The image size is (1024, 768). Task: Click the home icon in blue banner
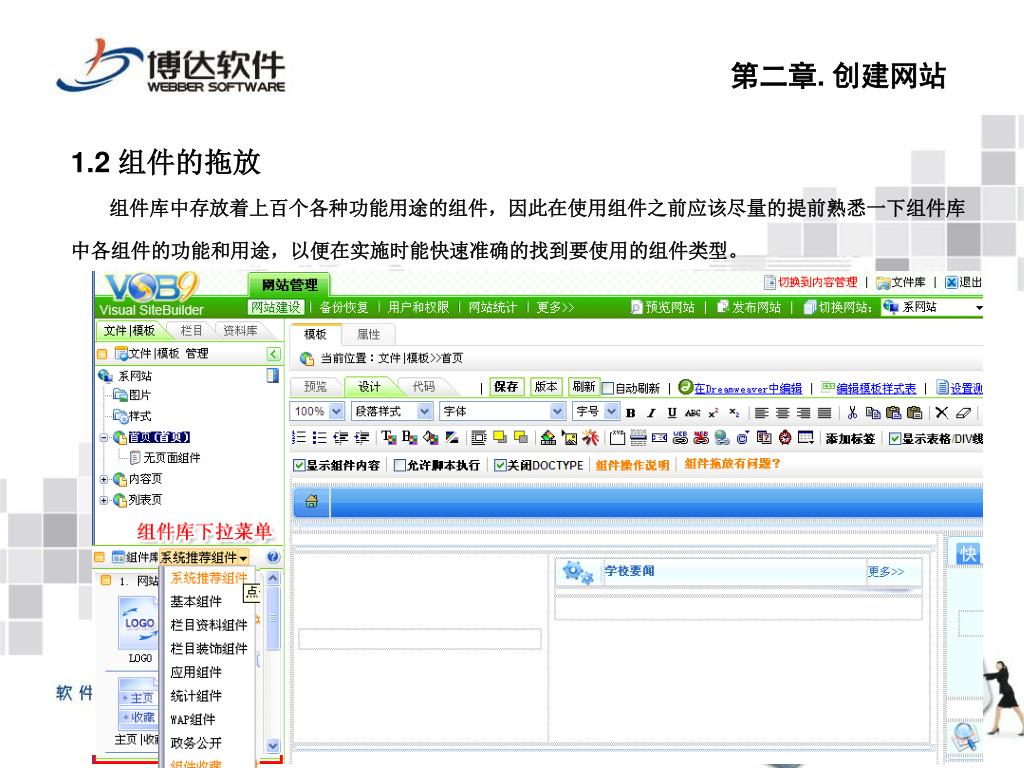[x=312, y=502]
